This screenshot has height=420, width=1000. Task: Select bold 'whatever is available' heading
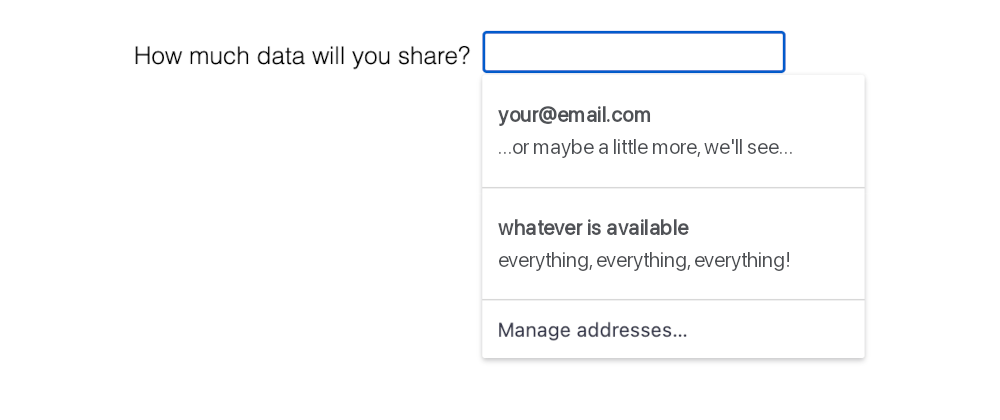tap(593, 228)
